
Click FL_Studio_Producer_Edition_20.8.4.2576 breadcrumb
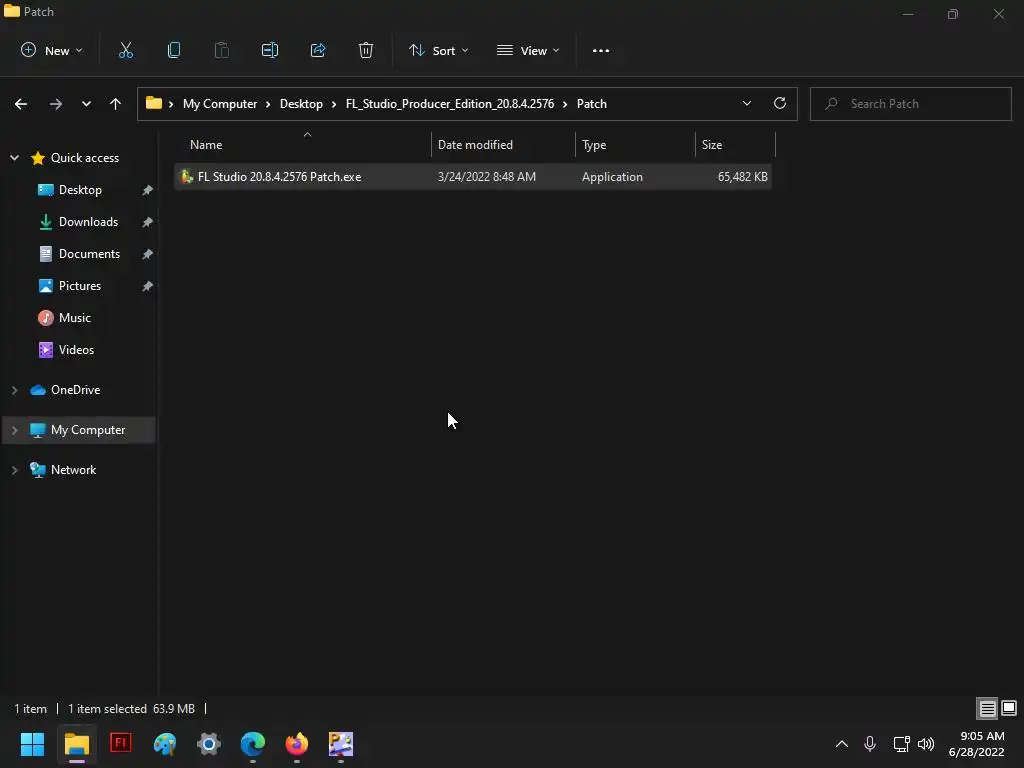pos(449,104)
